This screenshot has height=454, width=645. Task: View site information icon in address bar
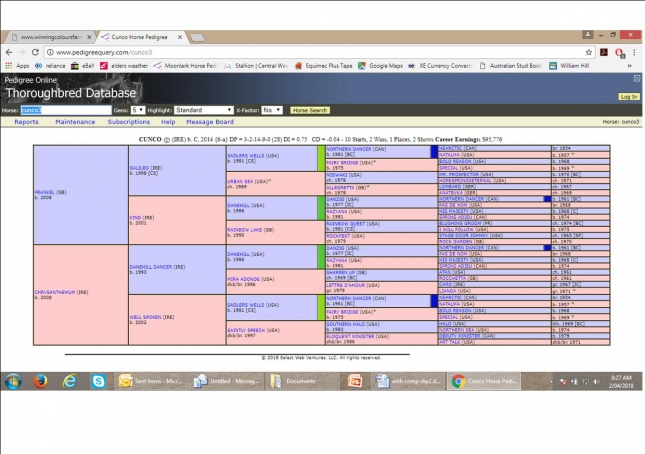pyautogui.click(x=50, y=52)
